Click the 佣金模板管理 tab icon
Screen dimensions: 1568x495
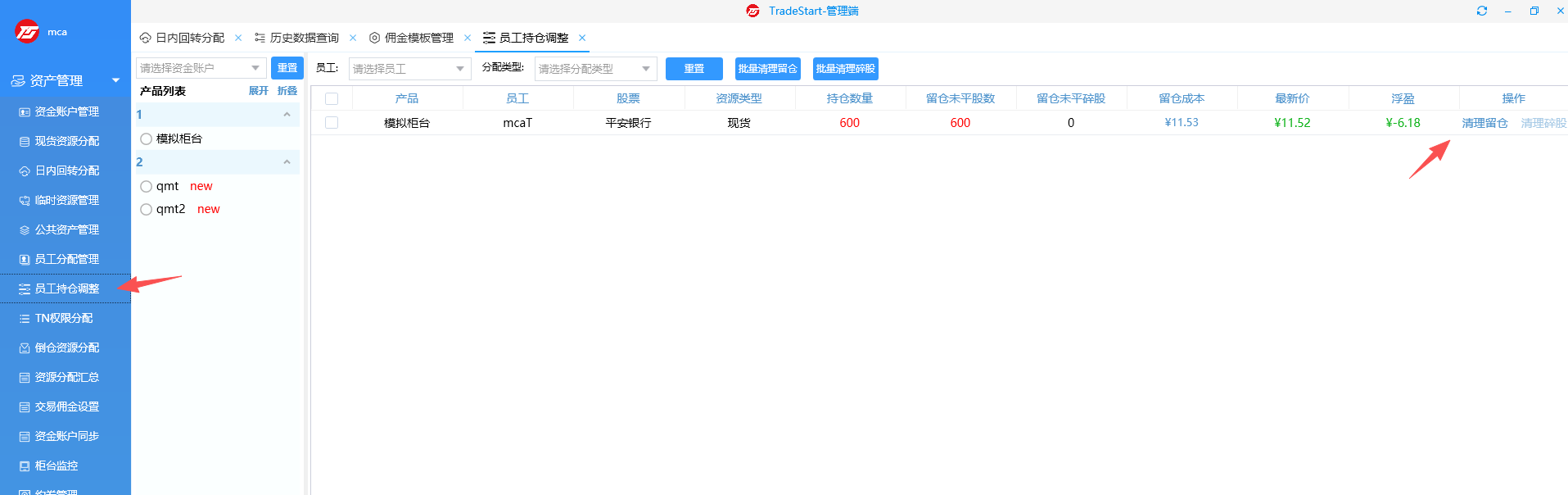[x=375, y=38]
